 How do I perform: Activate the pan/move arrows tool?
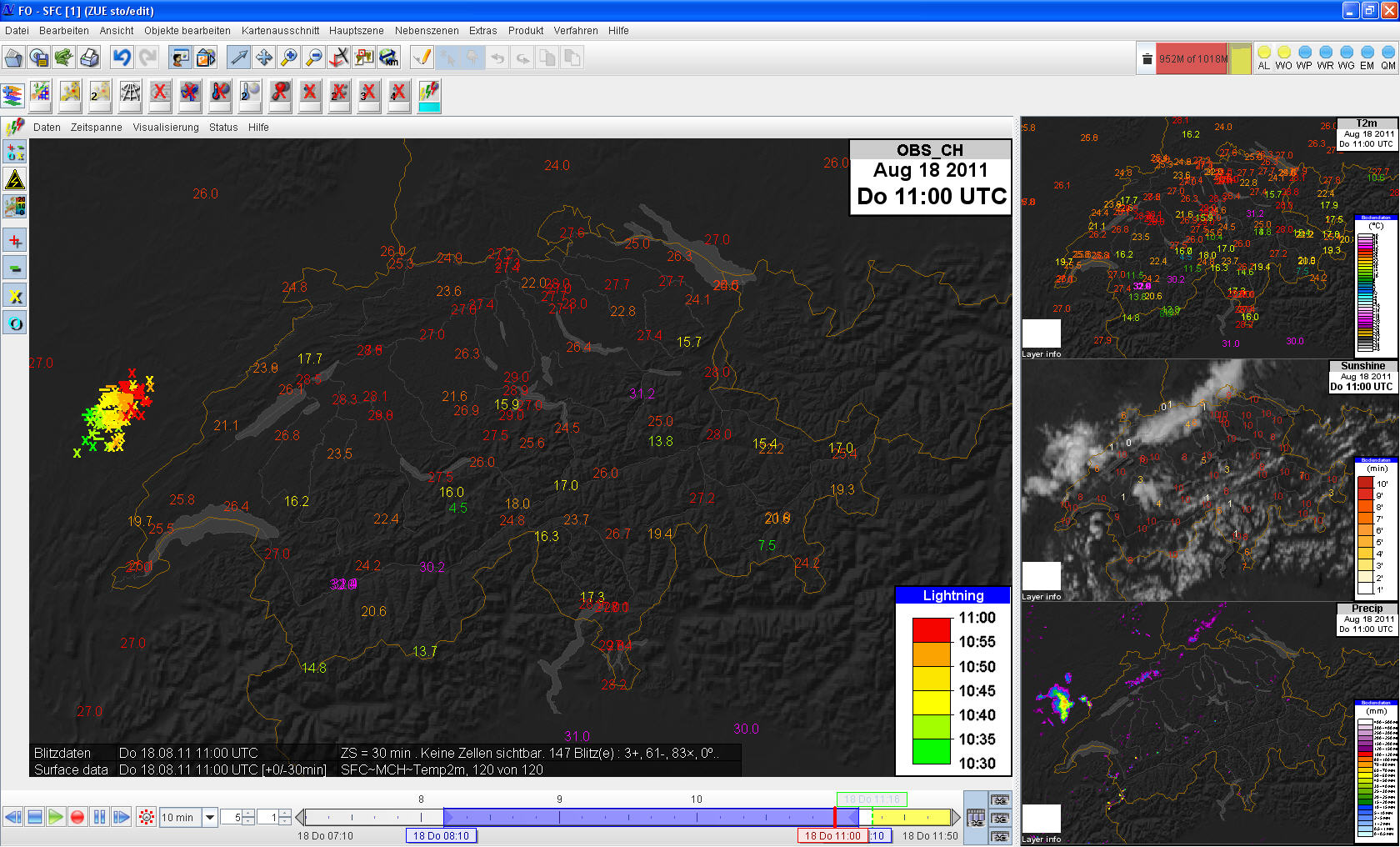(264, 58)
